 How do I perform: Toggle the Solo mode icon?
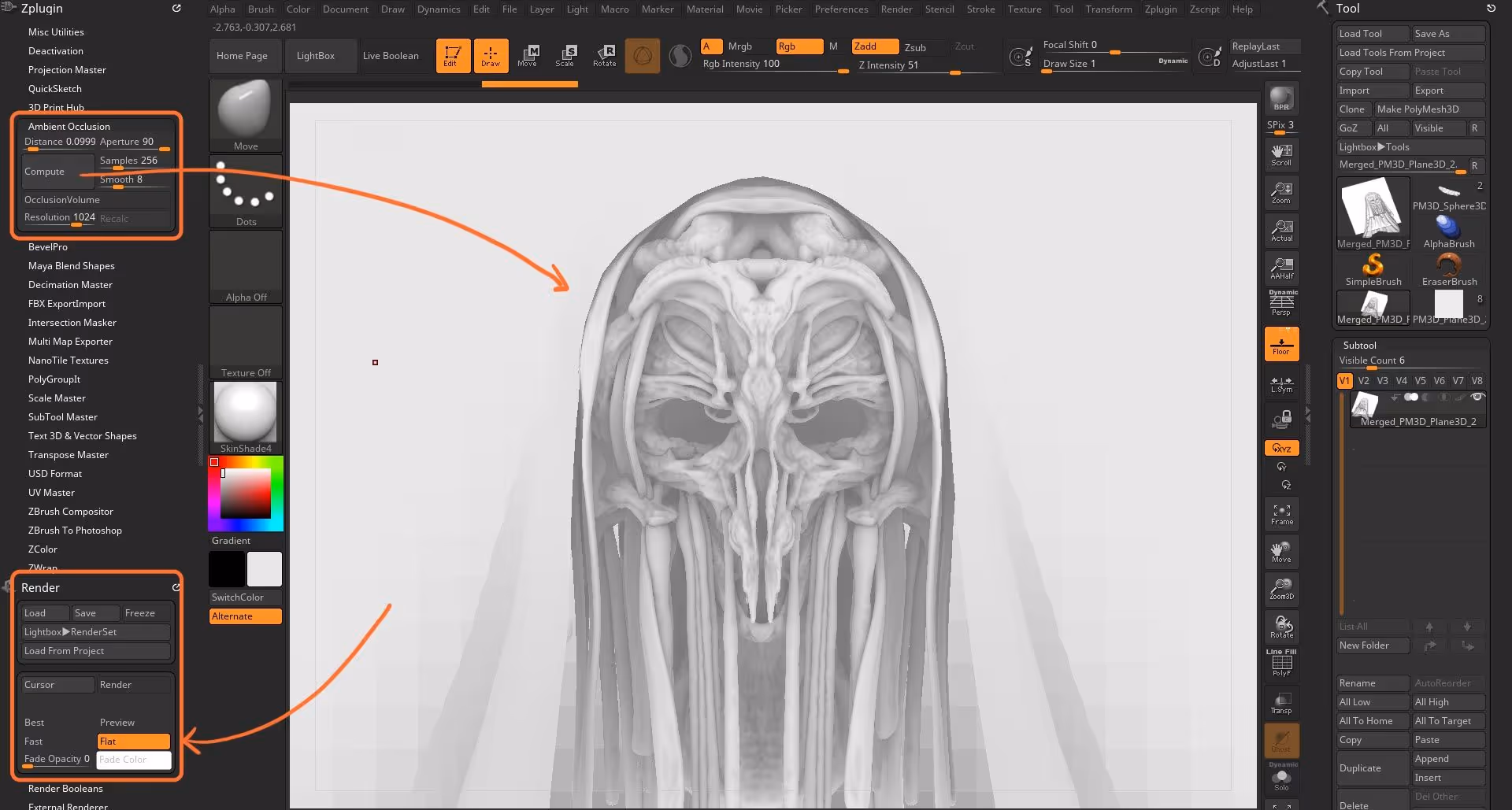(1281, 778)
